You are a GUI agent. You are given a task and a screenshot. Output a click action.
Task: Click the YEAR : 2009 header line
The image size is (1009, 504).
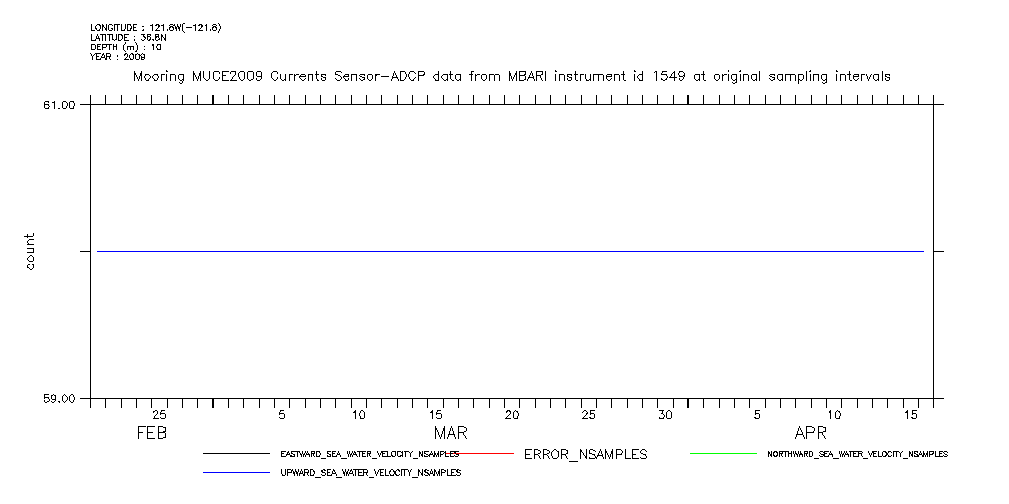118,57
